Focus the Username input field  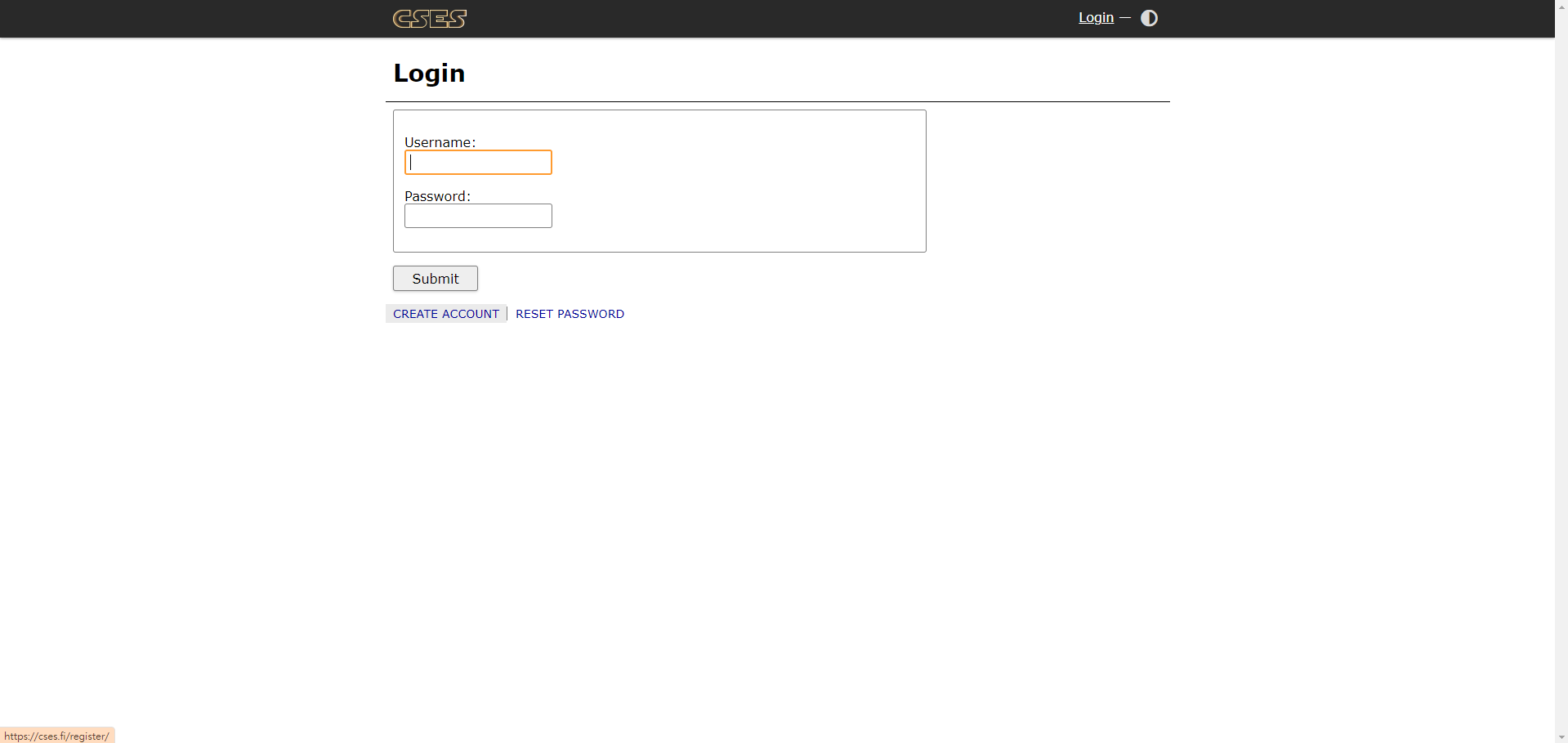[478, 163]
